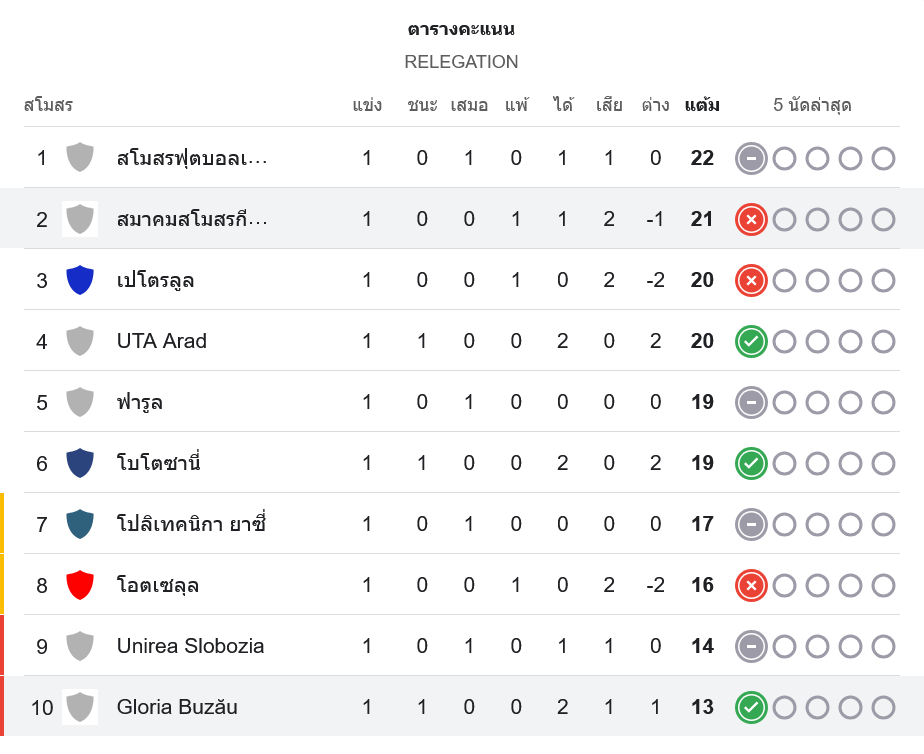
Task: Click Gloria Buzău green win result icon
Action: click(751, 707)
